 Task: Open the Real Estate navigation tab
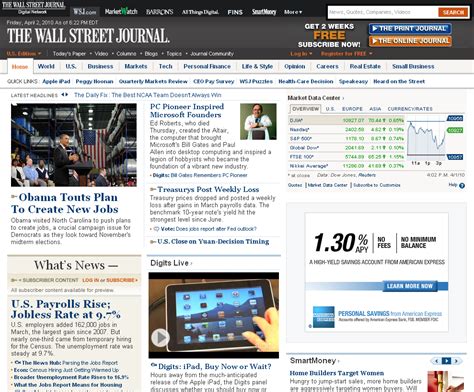point(365,66)
